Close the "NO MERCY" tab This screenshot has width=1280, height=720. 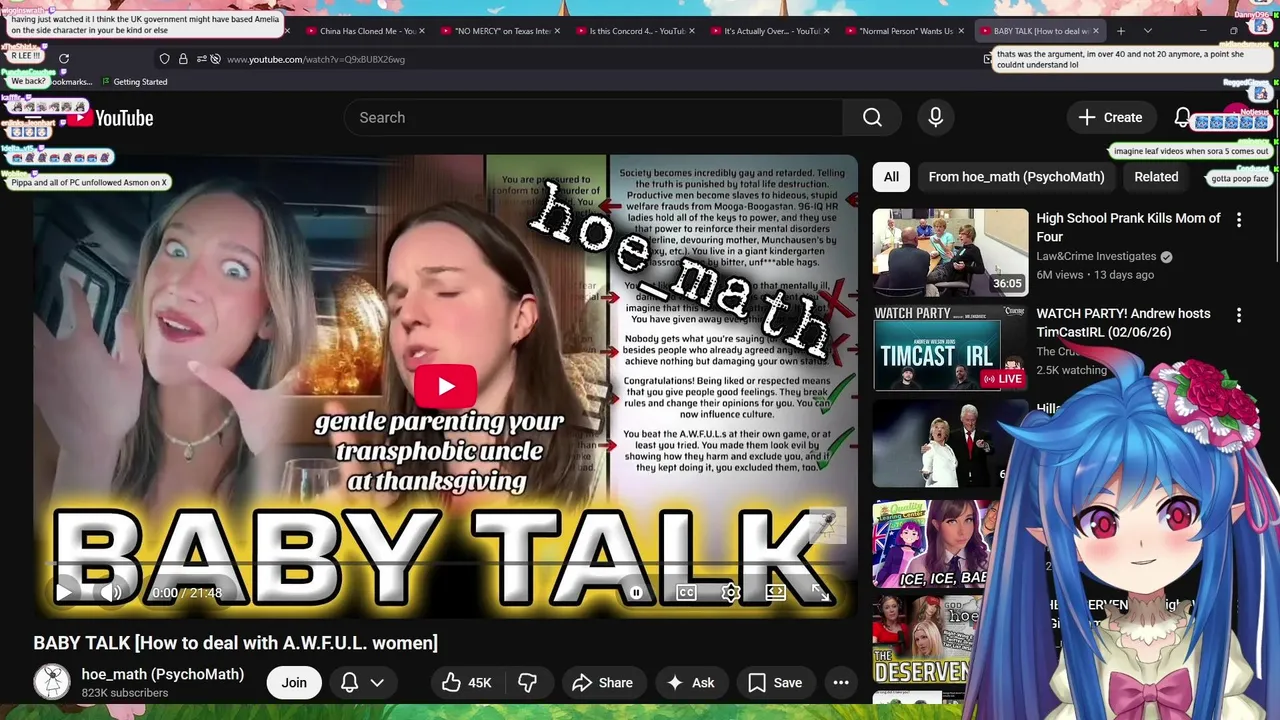pyautogui.click(x=557, y=31)
